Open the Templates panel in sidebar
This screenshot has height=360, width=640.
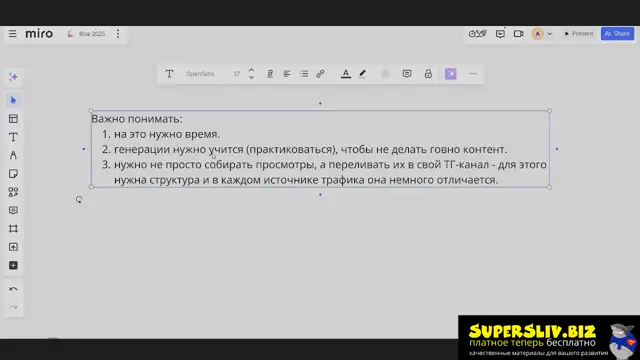point(13,119)
